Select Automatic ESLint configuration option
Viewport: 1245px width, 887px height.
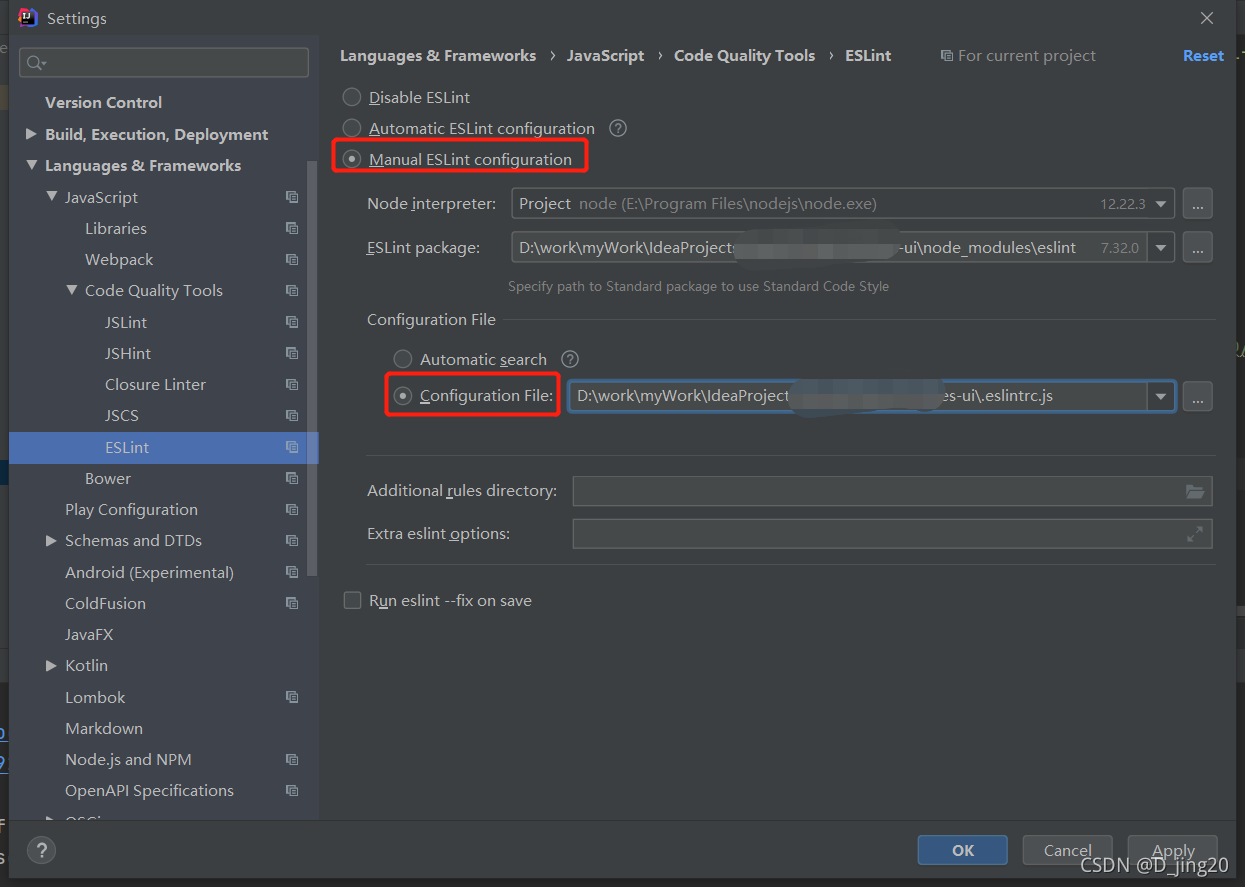[x=352, y=128]
